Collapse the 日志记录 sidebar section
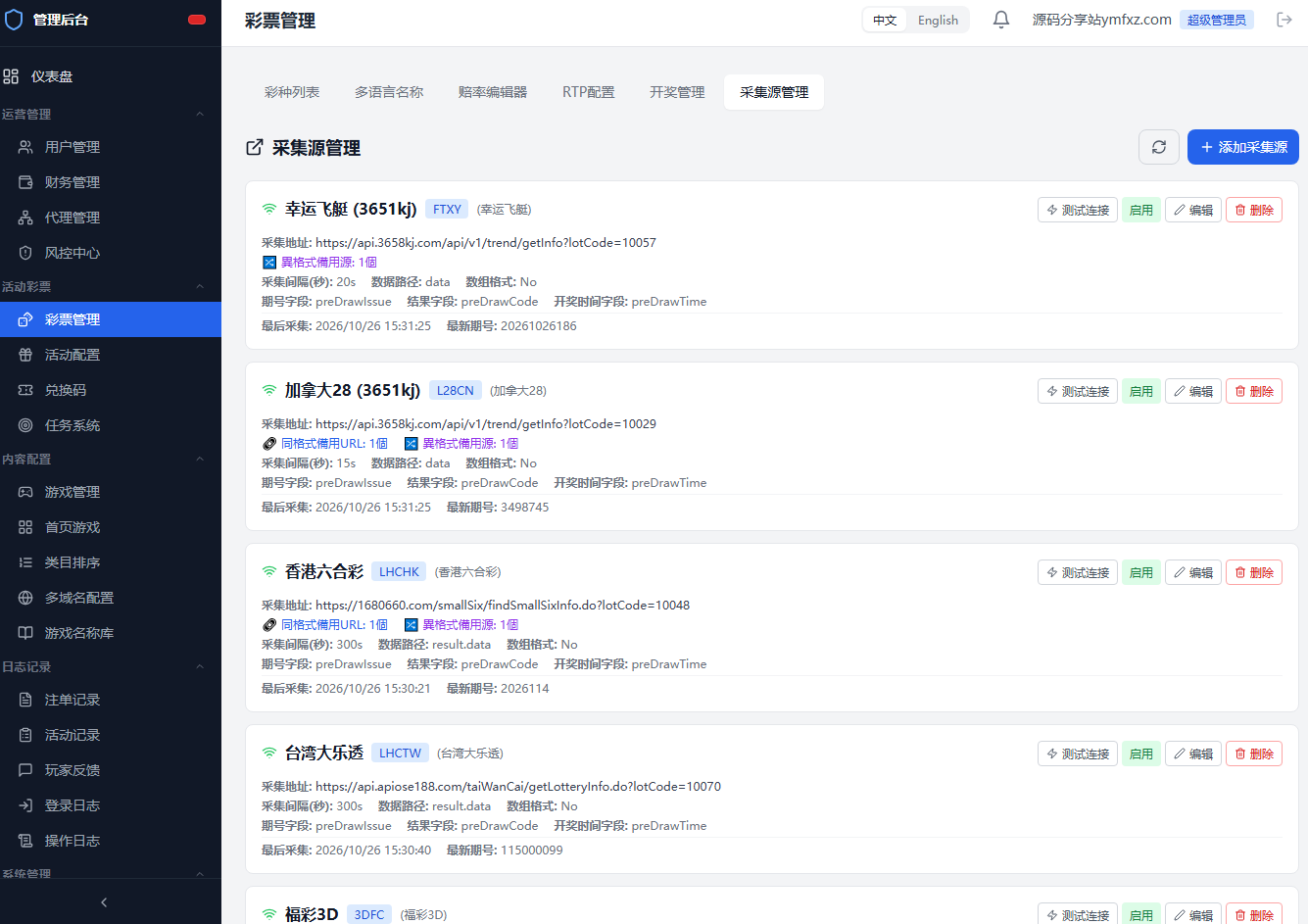 click(x=200, y=666)
